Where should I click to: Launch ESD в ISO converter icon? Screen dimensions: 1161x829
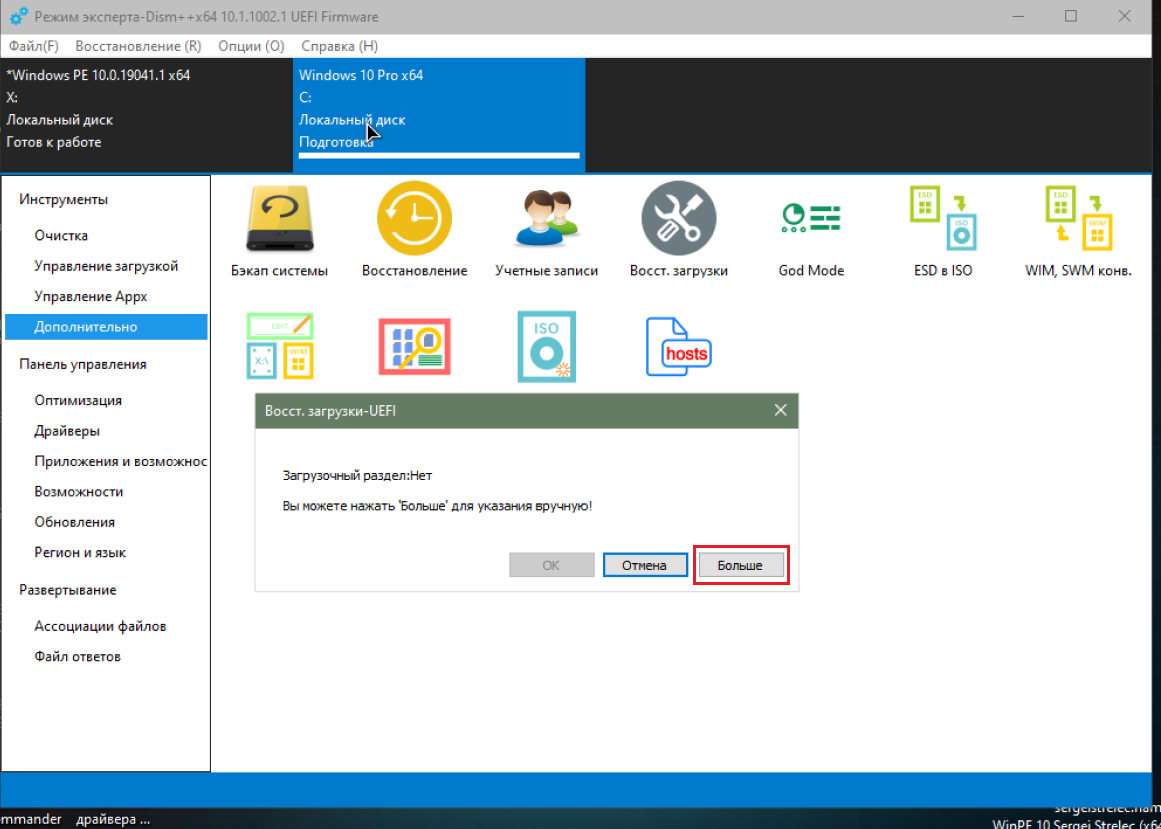pyautogui.click(x=943, y=219)
